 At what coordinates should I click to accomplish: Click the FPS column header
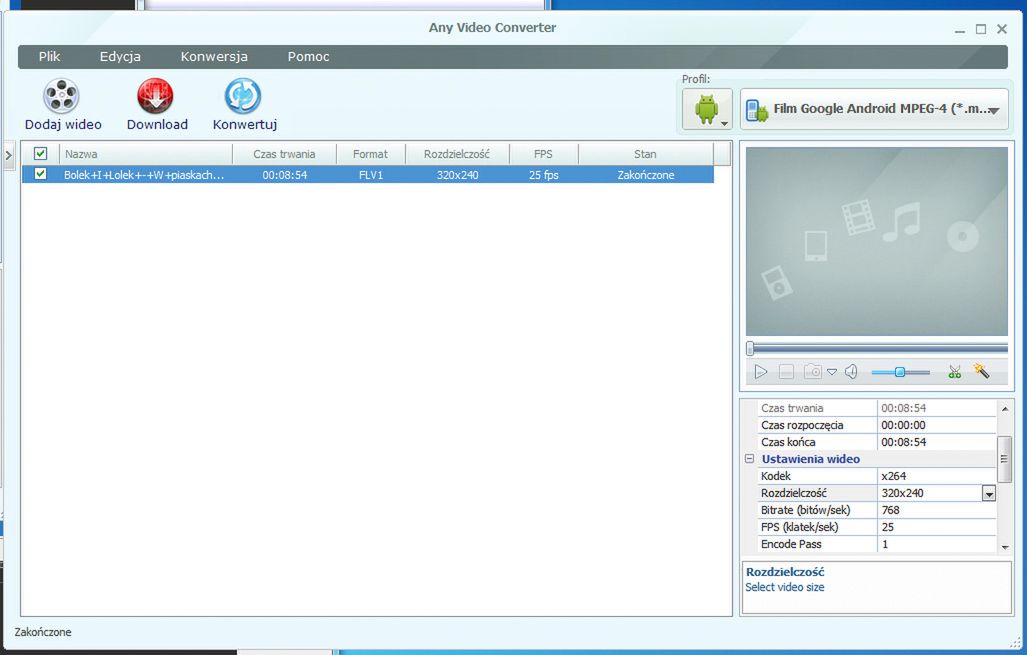[x=544, y=154]
